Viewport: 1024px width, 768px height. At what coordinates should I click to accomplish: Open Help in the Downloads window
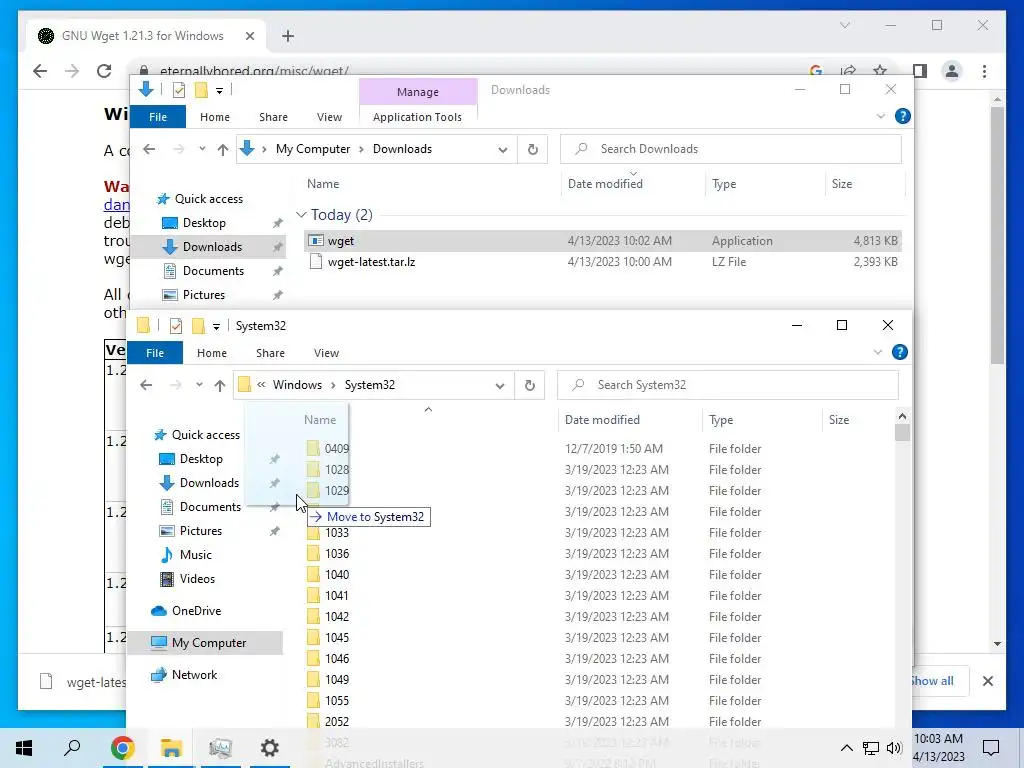pyautogui.click(x=903, y=116)
